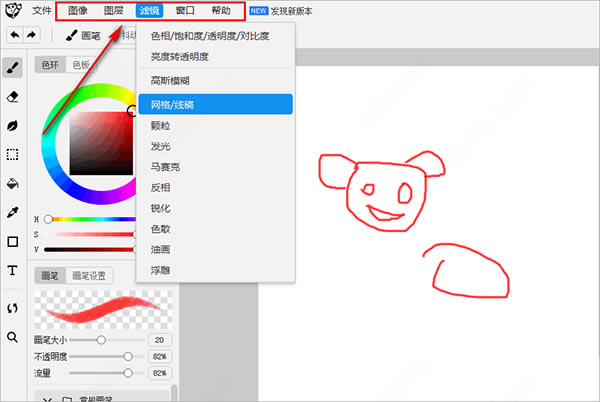Select the paint bucket fill tool
Image resolution: width=600 pixels, height=402 pixels.
(13, 184)
